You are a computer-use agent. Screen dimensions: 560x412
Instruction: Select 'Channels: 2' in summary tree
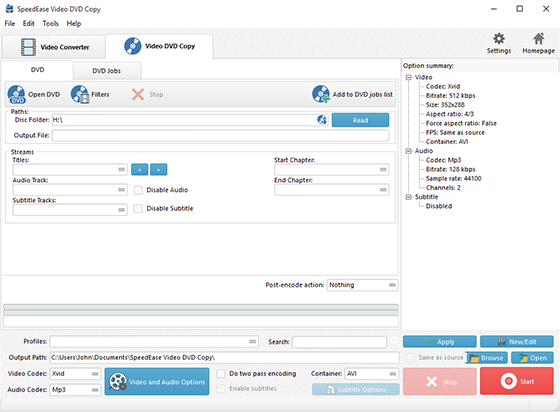[443, 188]
